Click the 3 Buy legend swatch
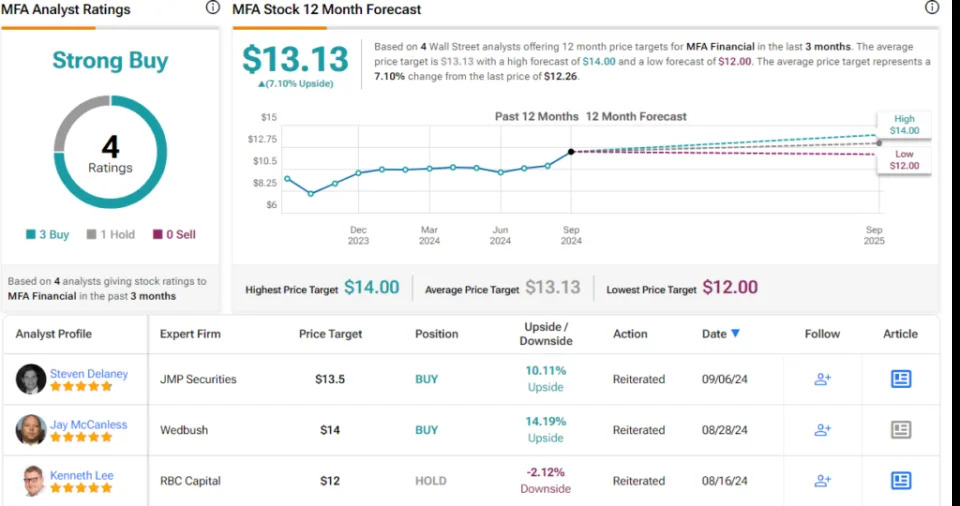Viewport: 960px width, 506px height. 31,234
